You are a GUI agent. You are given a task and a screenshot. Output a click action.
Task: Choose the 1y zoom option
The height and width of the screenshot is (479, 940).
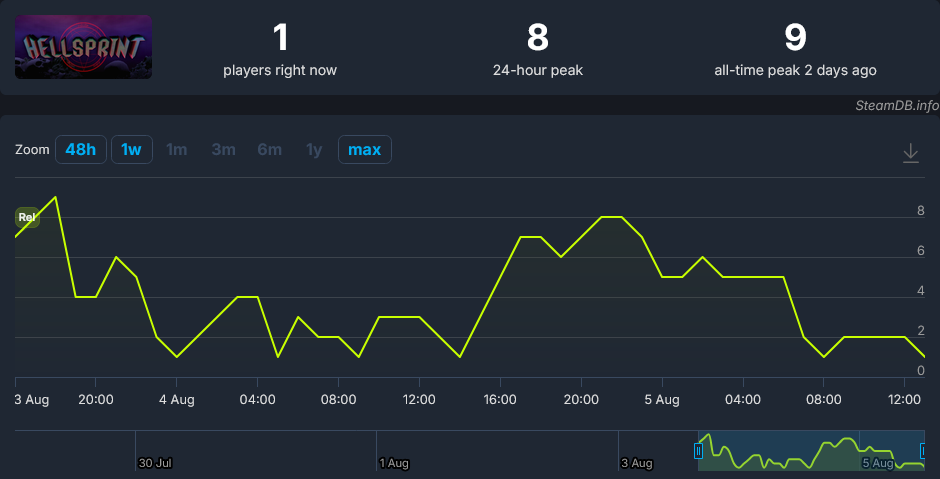tap(314, 149)
